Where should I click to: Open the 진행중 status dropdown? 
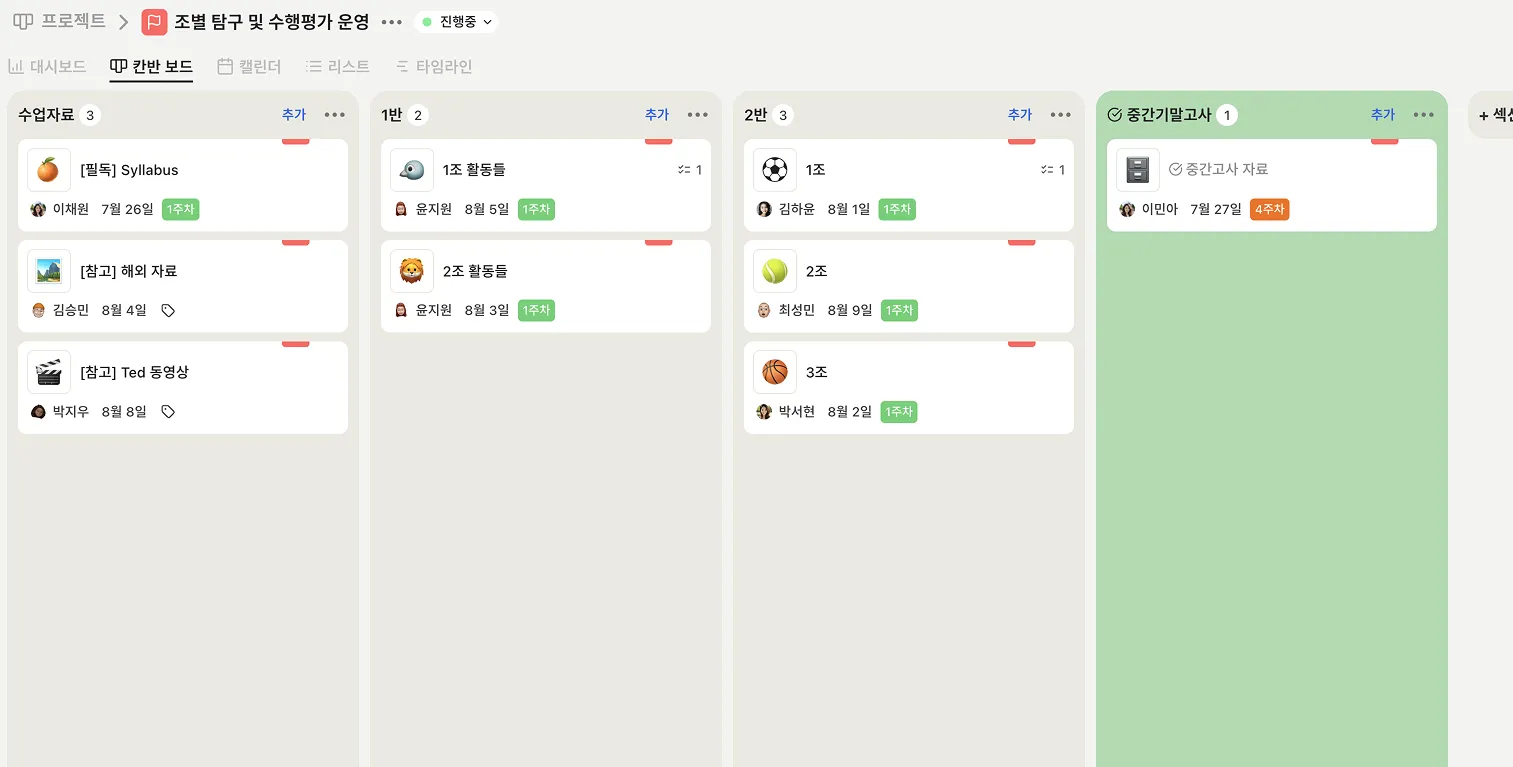(x=456, y=22)
